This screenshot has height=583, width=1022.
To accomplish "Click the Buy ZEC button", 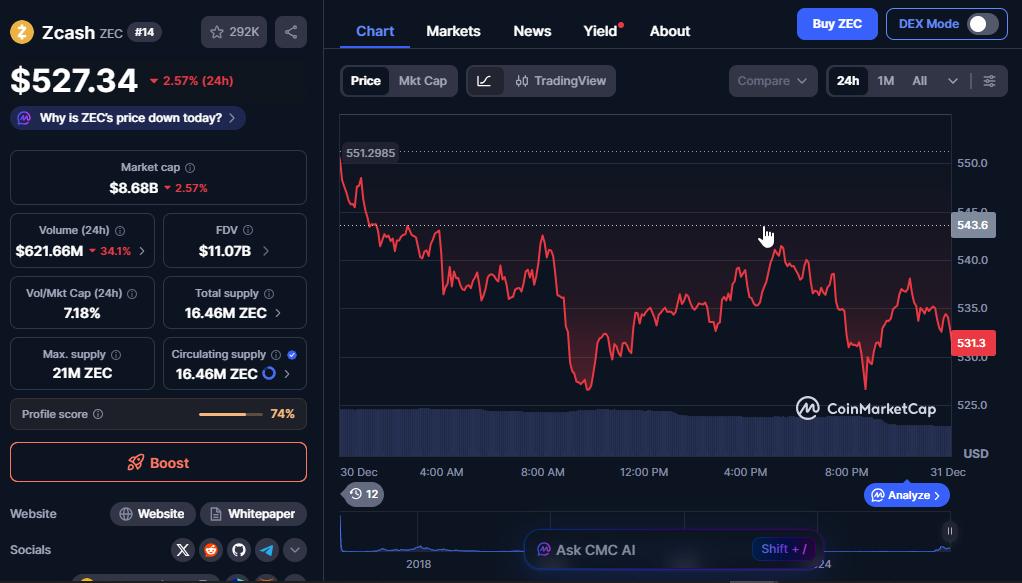I will [837, 24].
